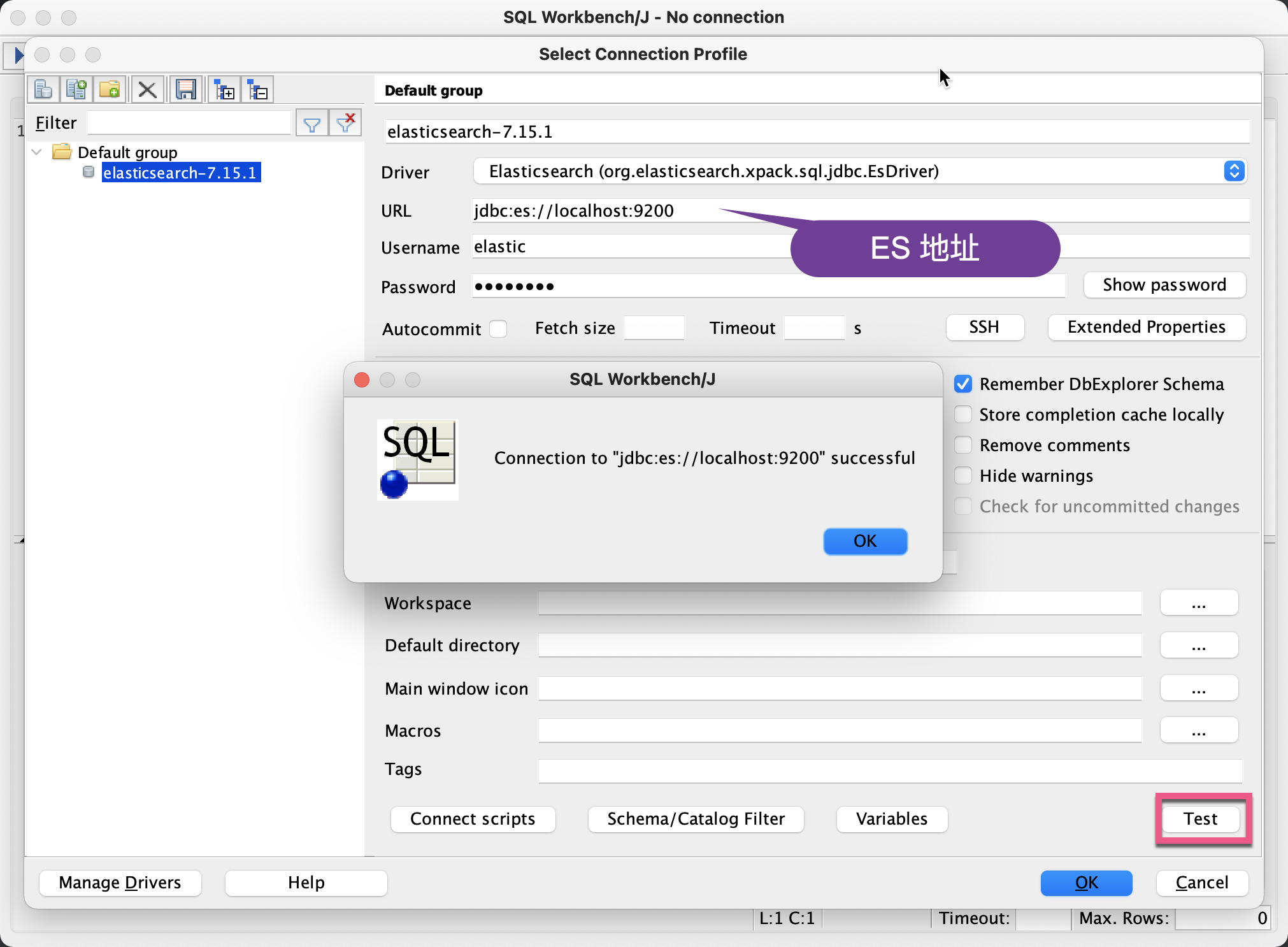Open the Driver selection dropdown

point(1233,171)
